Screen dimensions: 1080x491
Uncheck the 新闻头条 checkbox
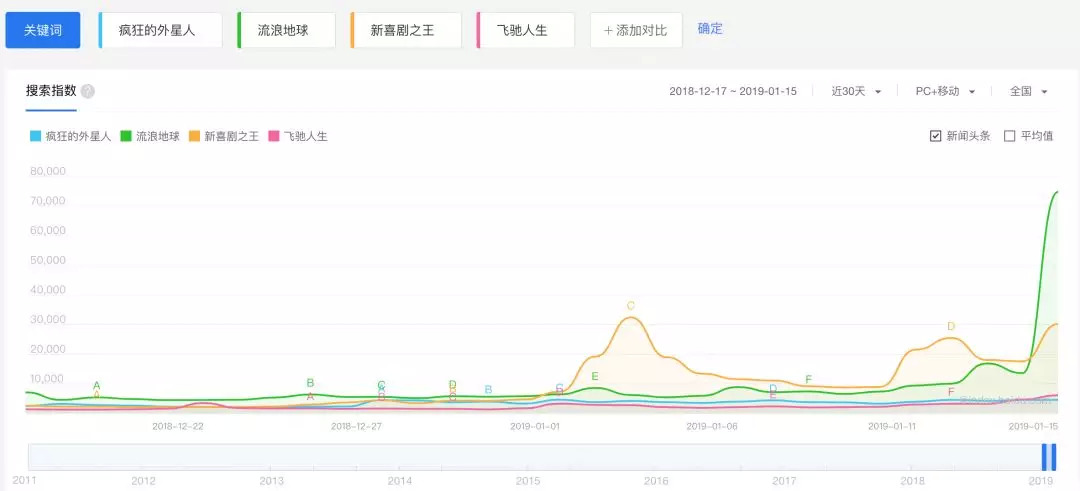click(x=936, y=136)
